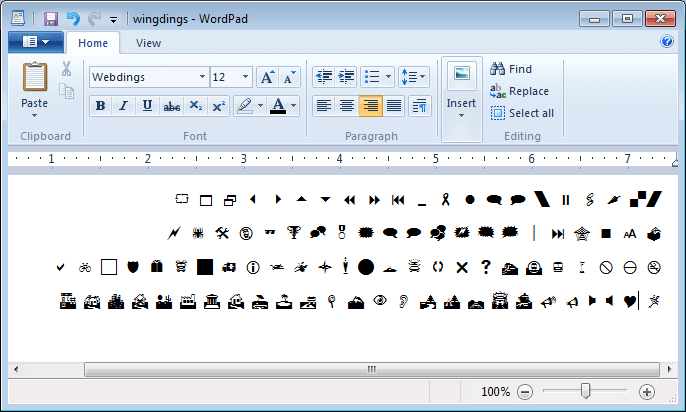Open the blue WordPad file menu

click(x=35, y=42)
